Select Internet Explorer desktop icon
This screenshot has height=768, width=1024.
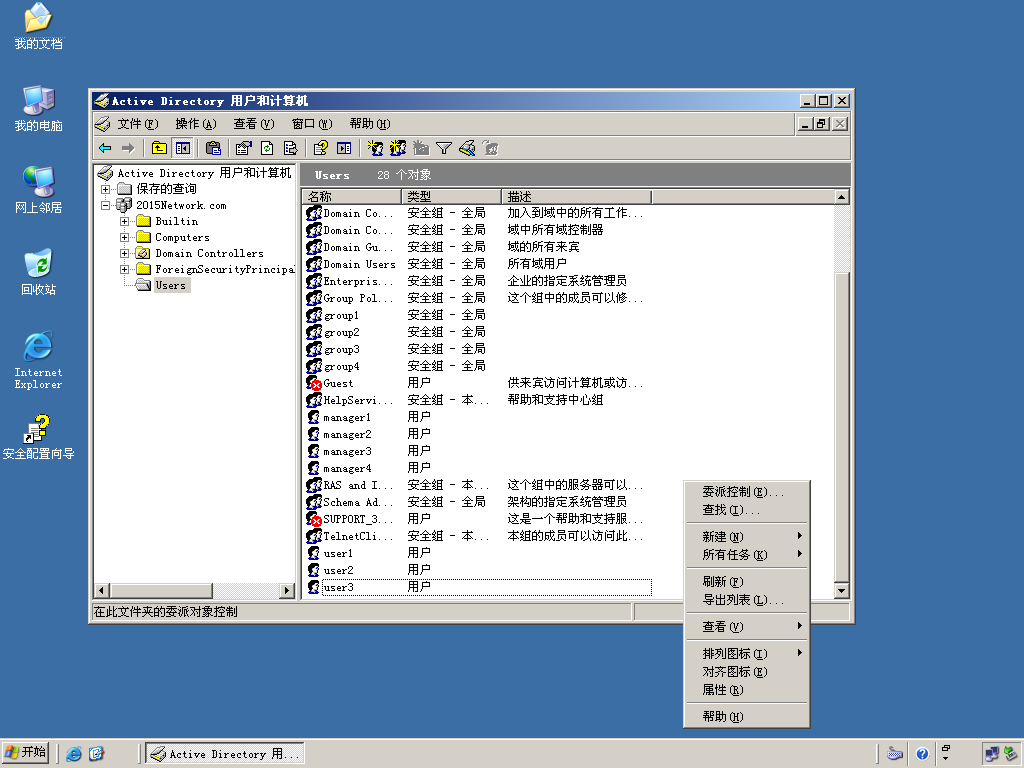tap(39, 360)
